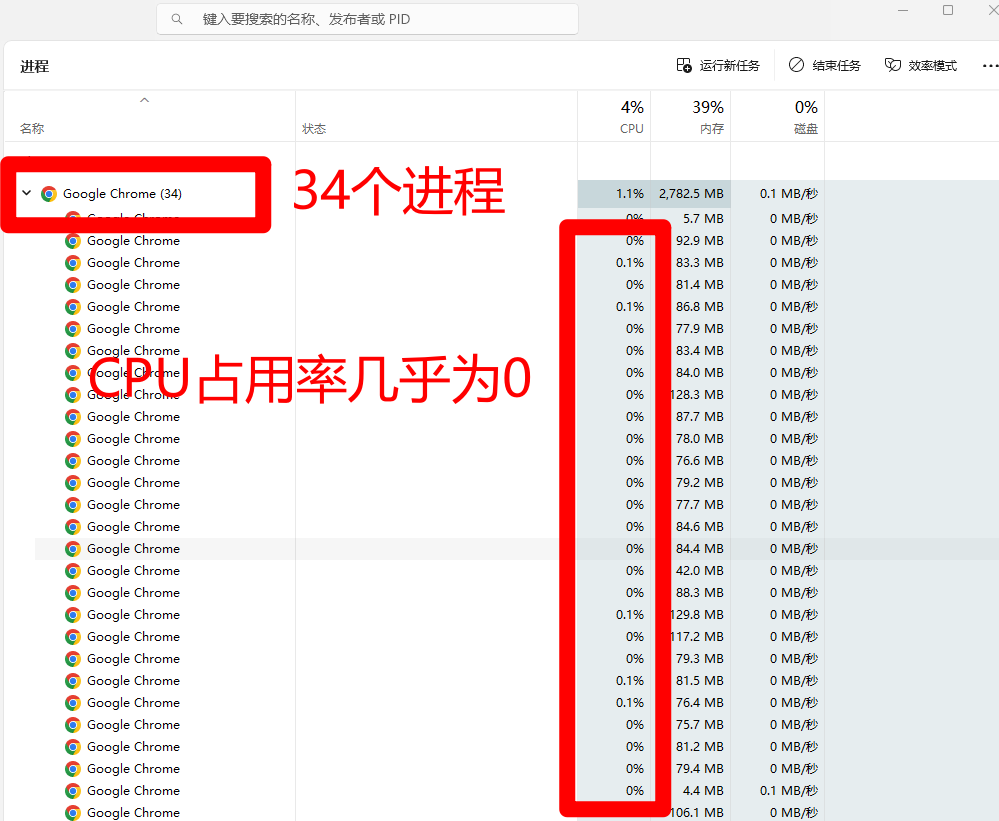Select the Google Chrome name in the 75.7 MB row
The width and height of the screenshot is (999, 821).
[x=133, y=725]
